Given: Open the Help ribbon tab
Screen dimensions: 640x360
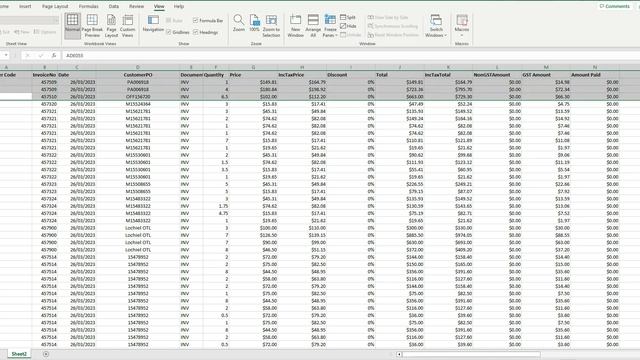Looking at the screenshot, I should (179, 6).
